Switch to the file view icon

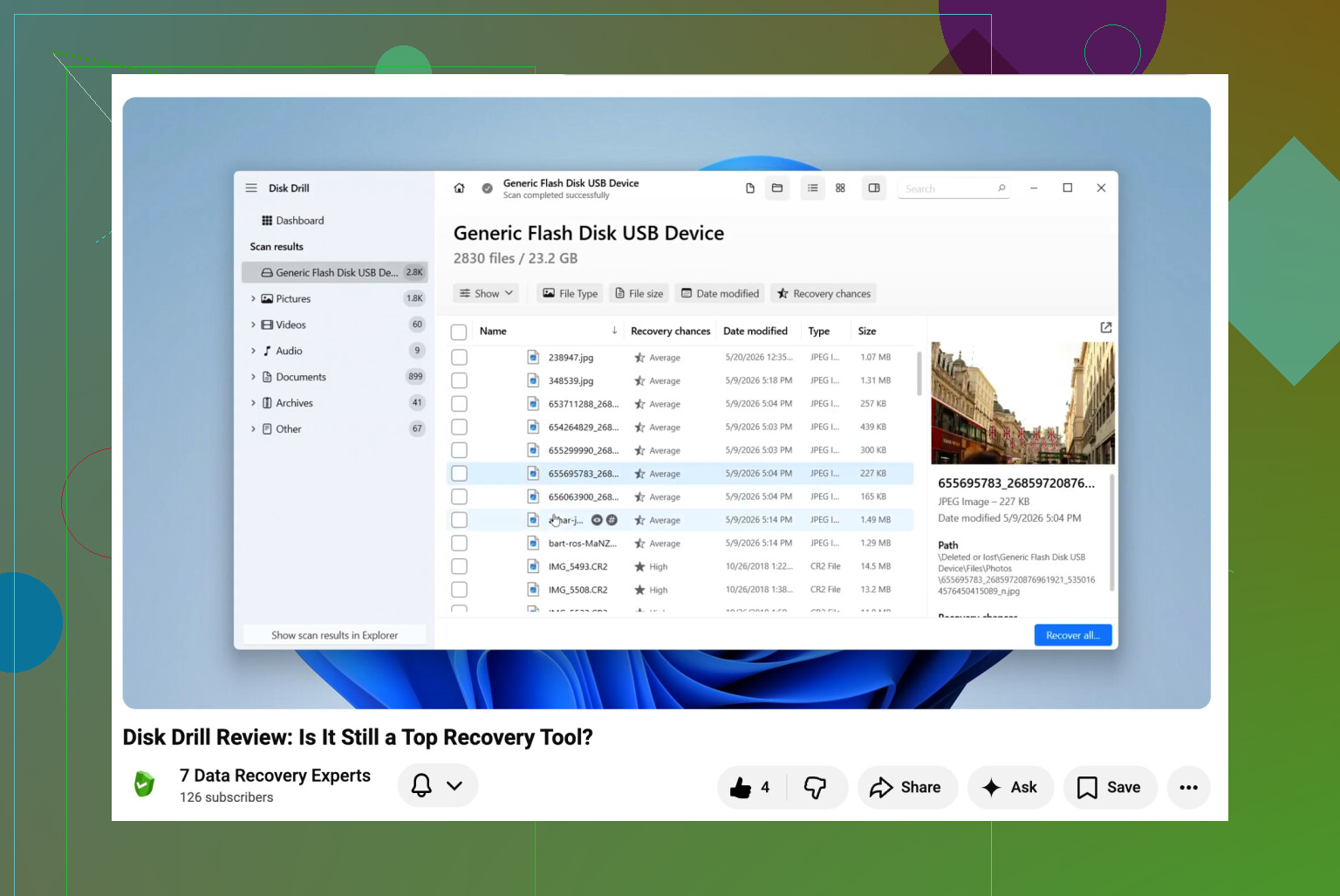point(750,188)
